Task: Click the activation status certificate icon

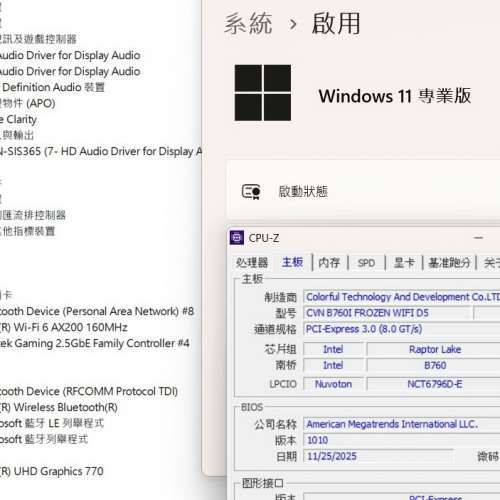Action: [251, 192]
